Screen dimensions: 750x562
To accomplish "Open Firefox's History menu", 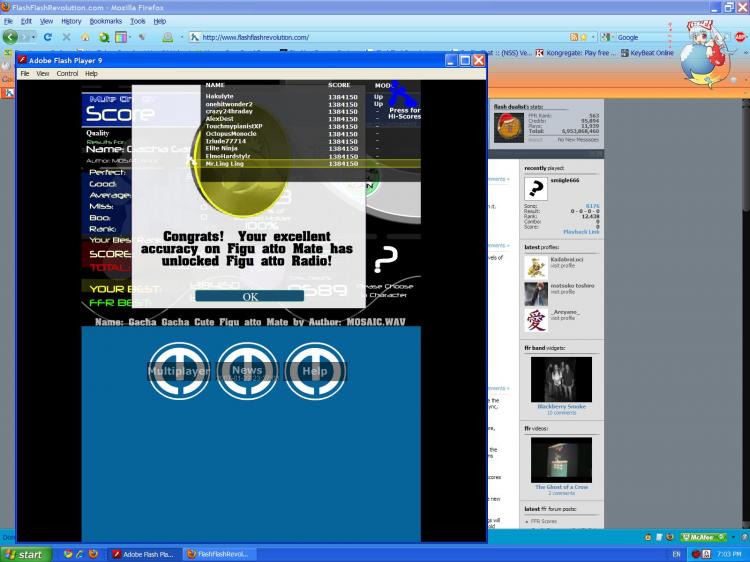I will (x=71, y=21).
